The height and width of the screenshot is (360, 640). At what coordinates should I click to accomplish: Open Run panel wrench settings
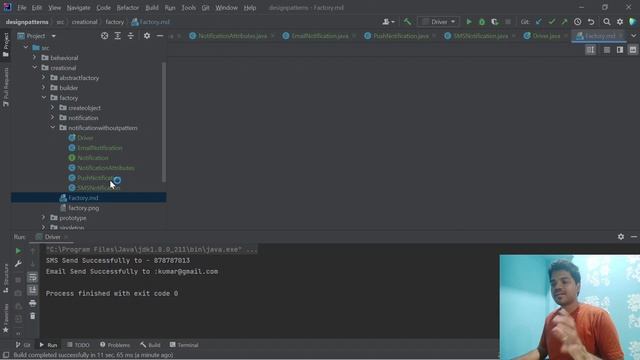(x=18, y=264)
